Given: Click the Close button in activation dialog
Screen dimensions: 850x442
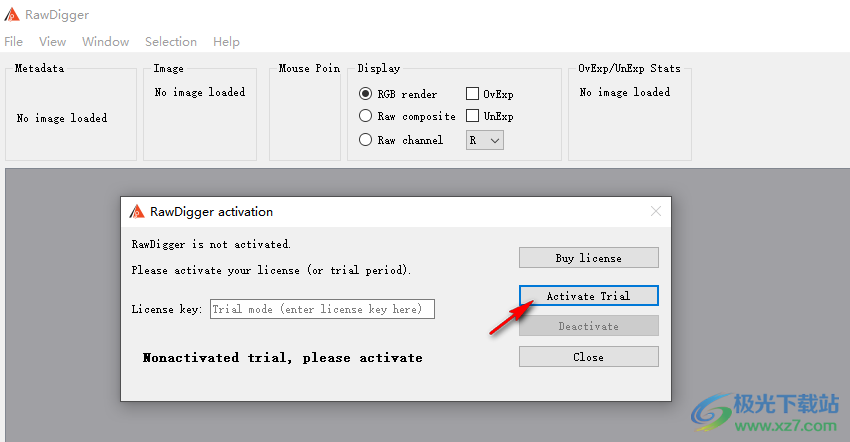Looking at the screenshot, I should [589, 357].
